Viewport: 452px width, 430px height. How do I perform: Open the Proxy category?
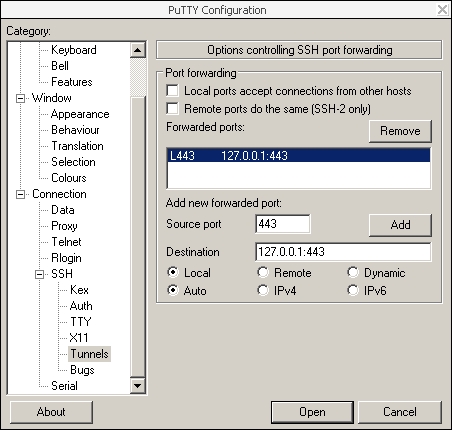coord(64,226)
